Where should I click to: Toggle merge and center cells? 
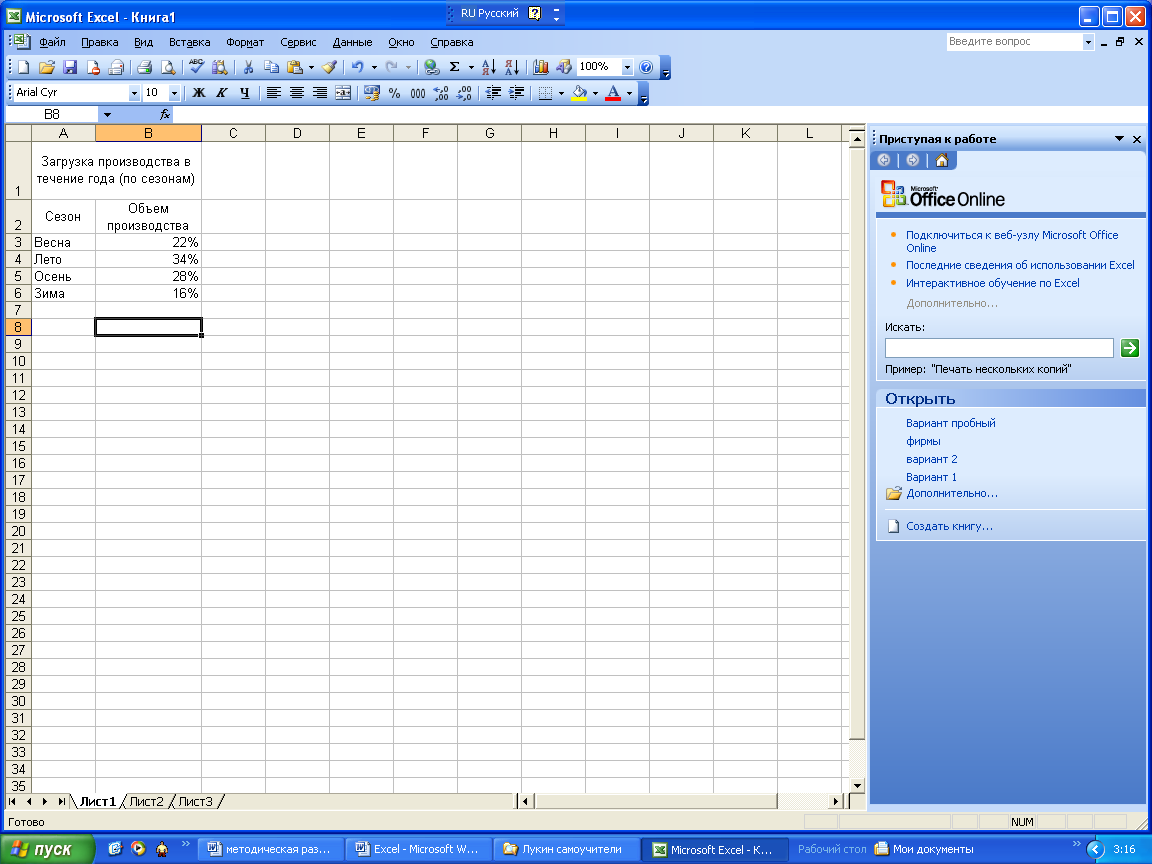[343, 93]
